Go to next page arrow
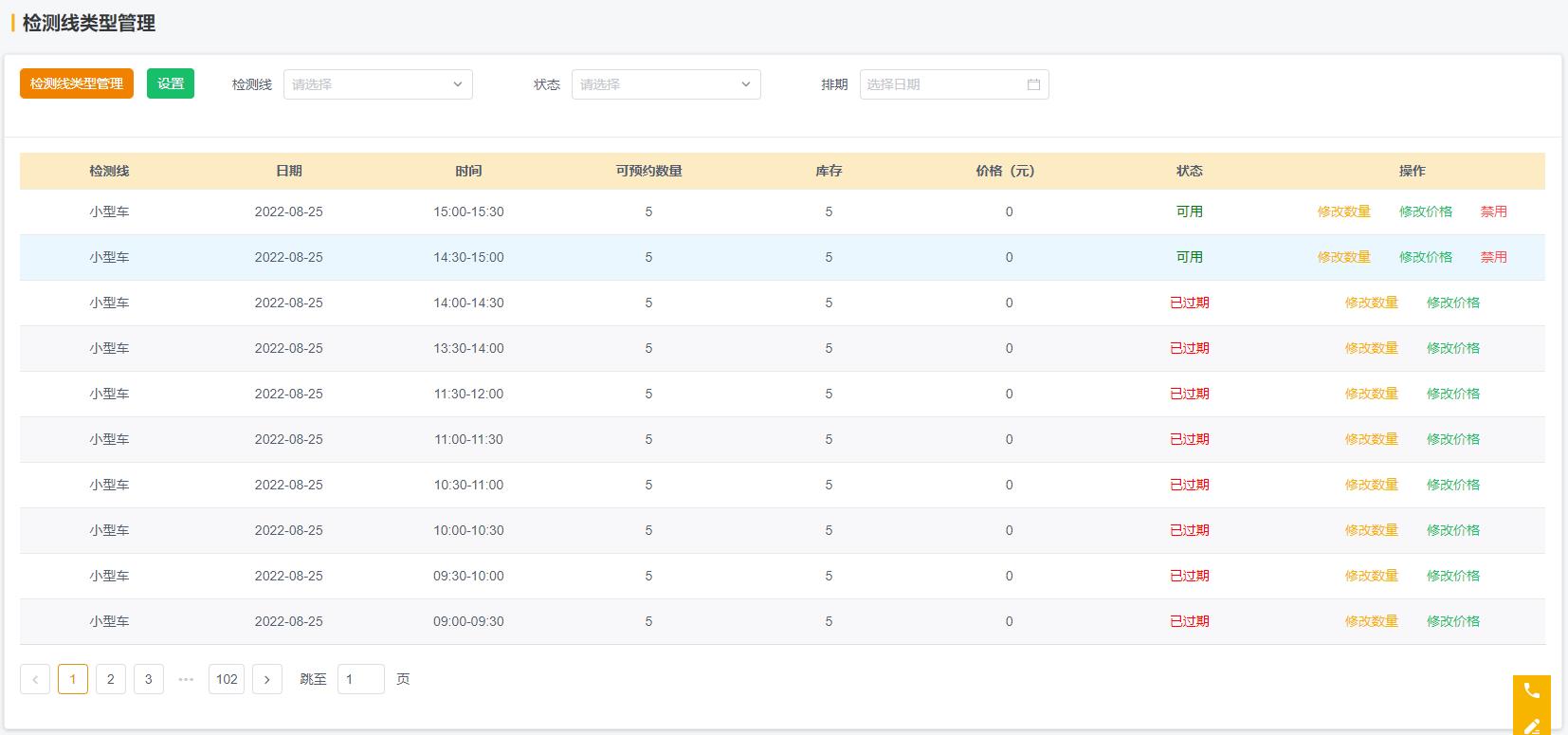 (x=267, y=679)
